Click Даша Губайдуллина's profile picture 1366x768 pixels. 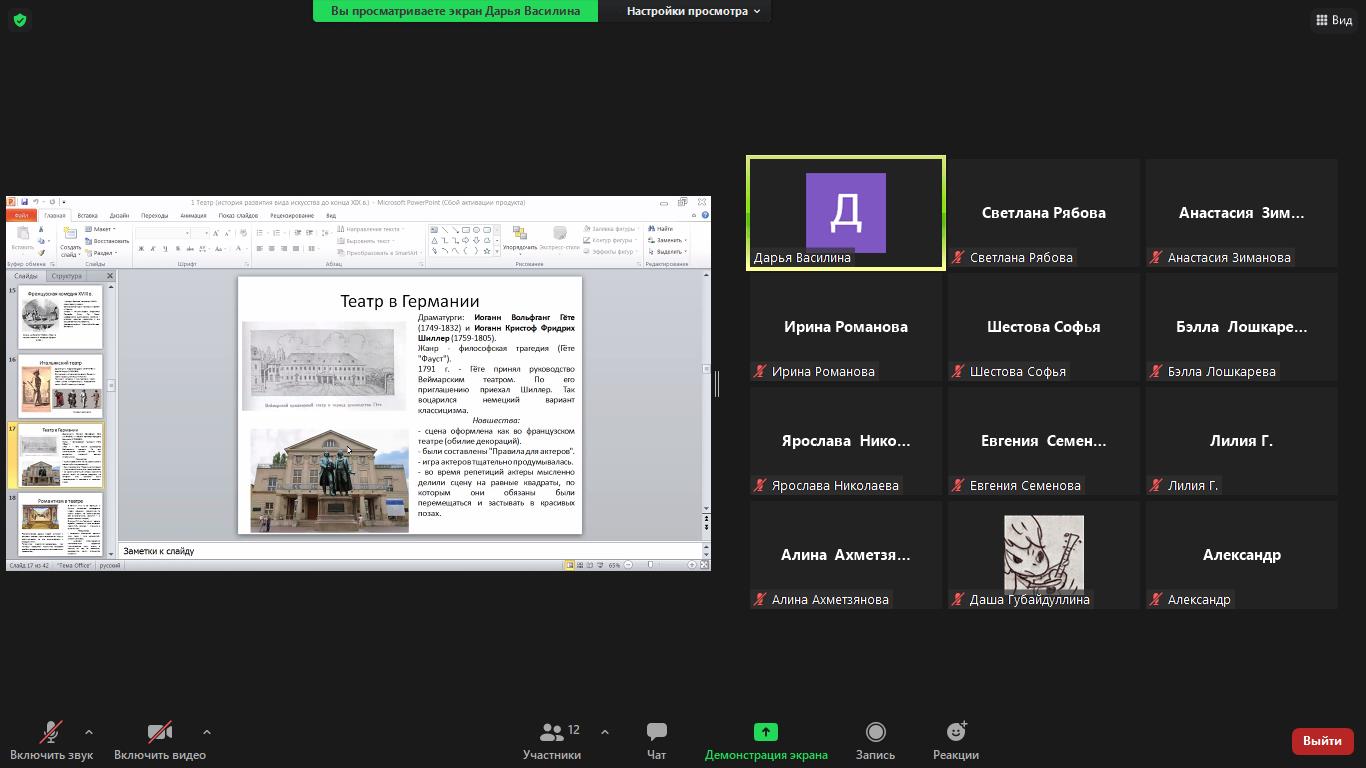tap(1043, 553)
